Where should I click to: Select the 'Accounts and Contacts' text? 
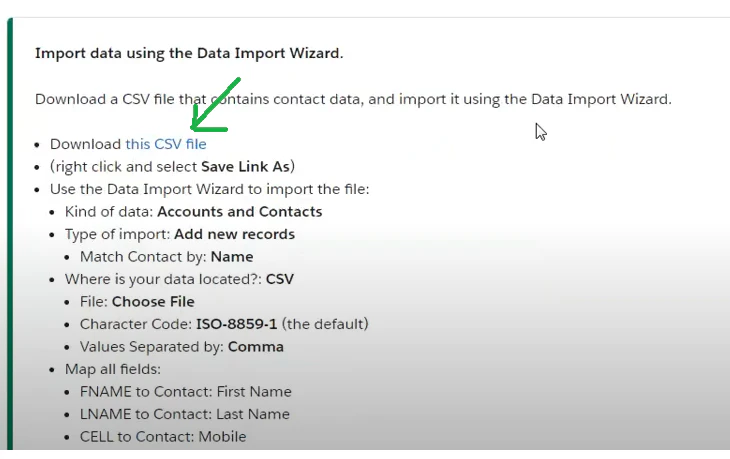coord(240,212)
